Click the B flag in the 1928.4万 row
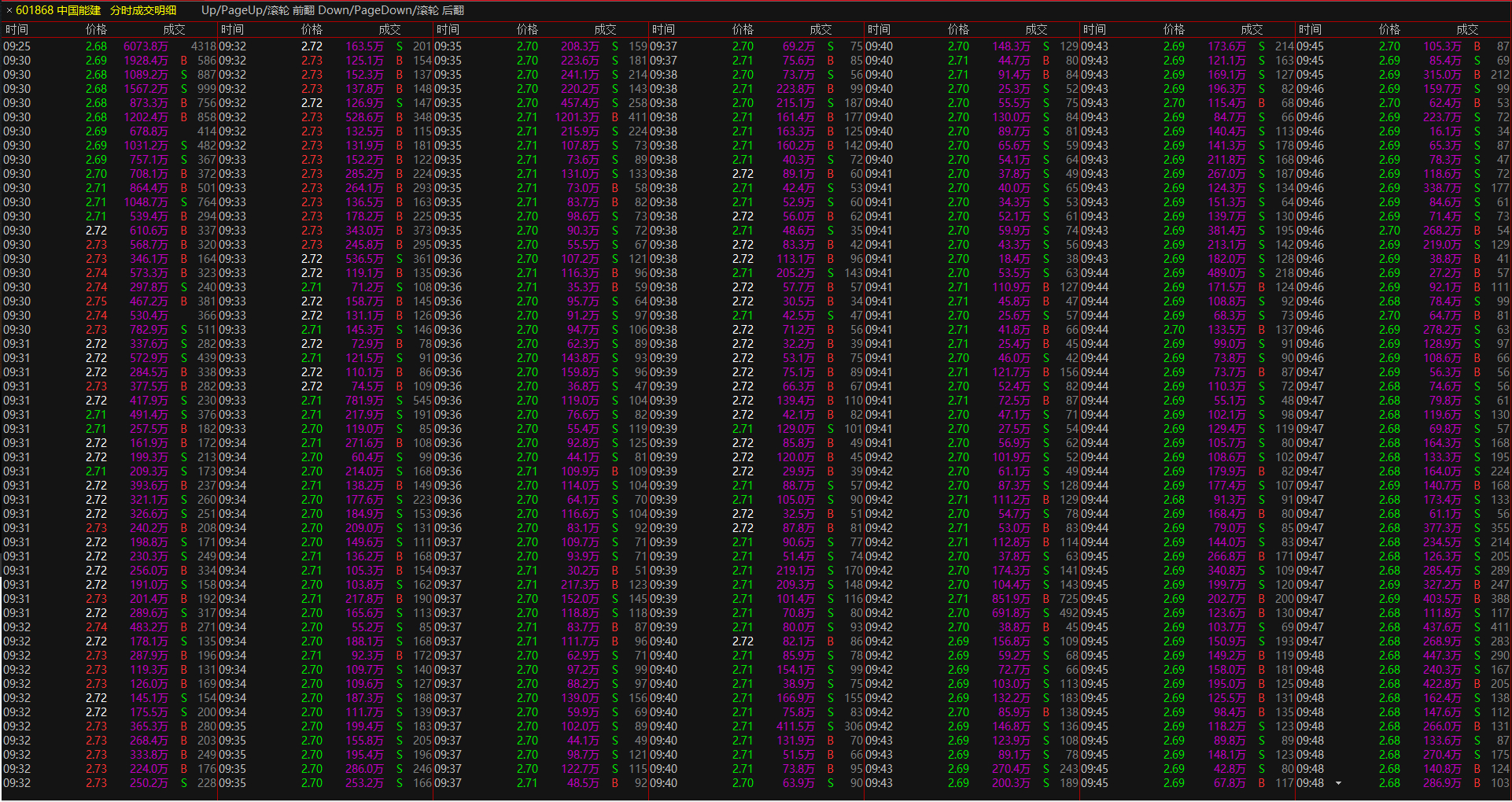 pos(184,61)
